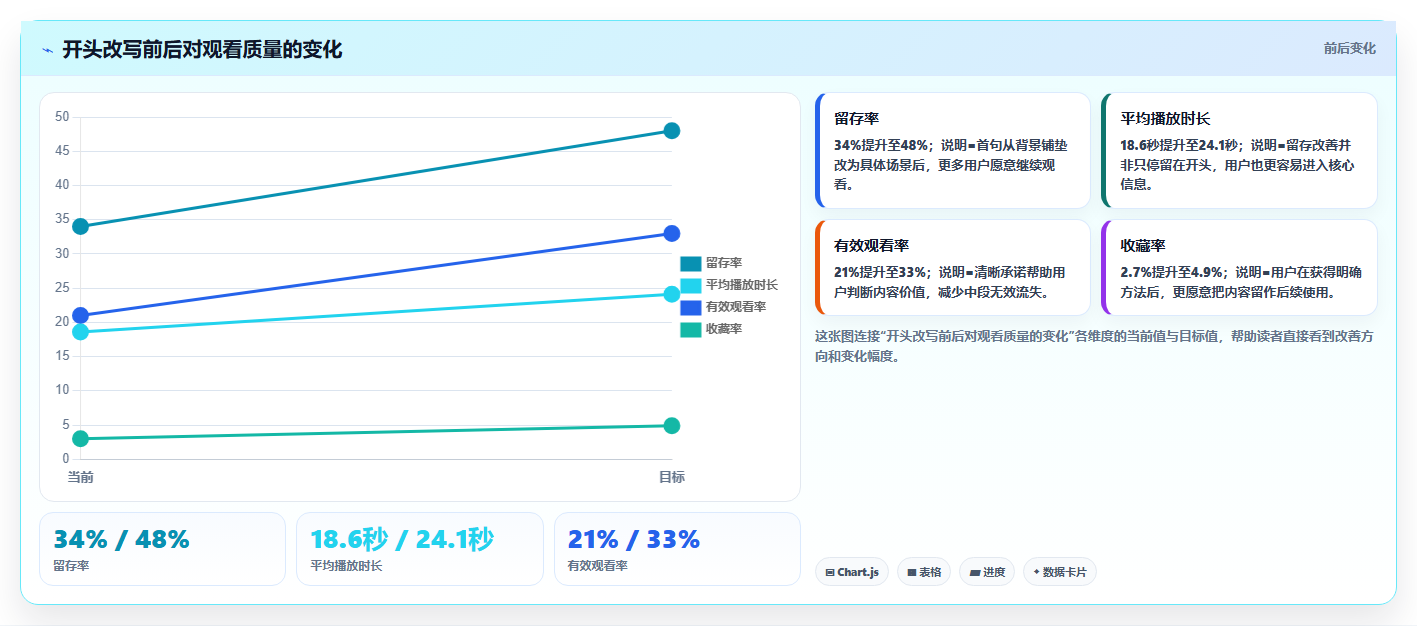Open the 收藏率 explanation card
Image resolution: width=1417 pixels, height=626 pixels.
1239,268
